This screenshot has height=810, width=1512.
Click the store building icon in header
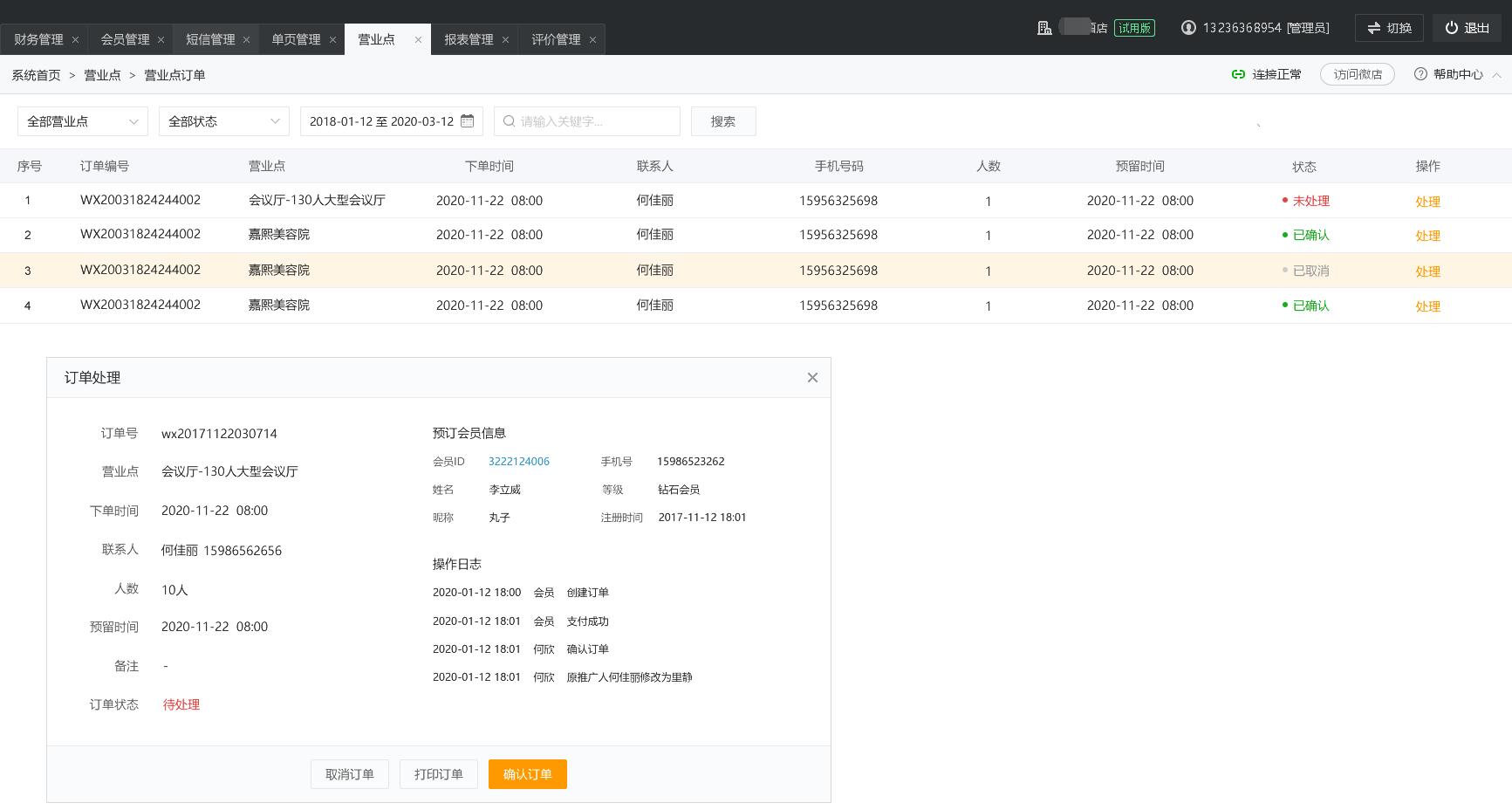click(x=1044, y=28)
